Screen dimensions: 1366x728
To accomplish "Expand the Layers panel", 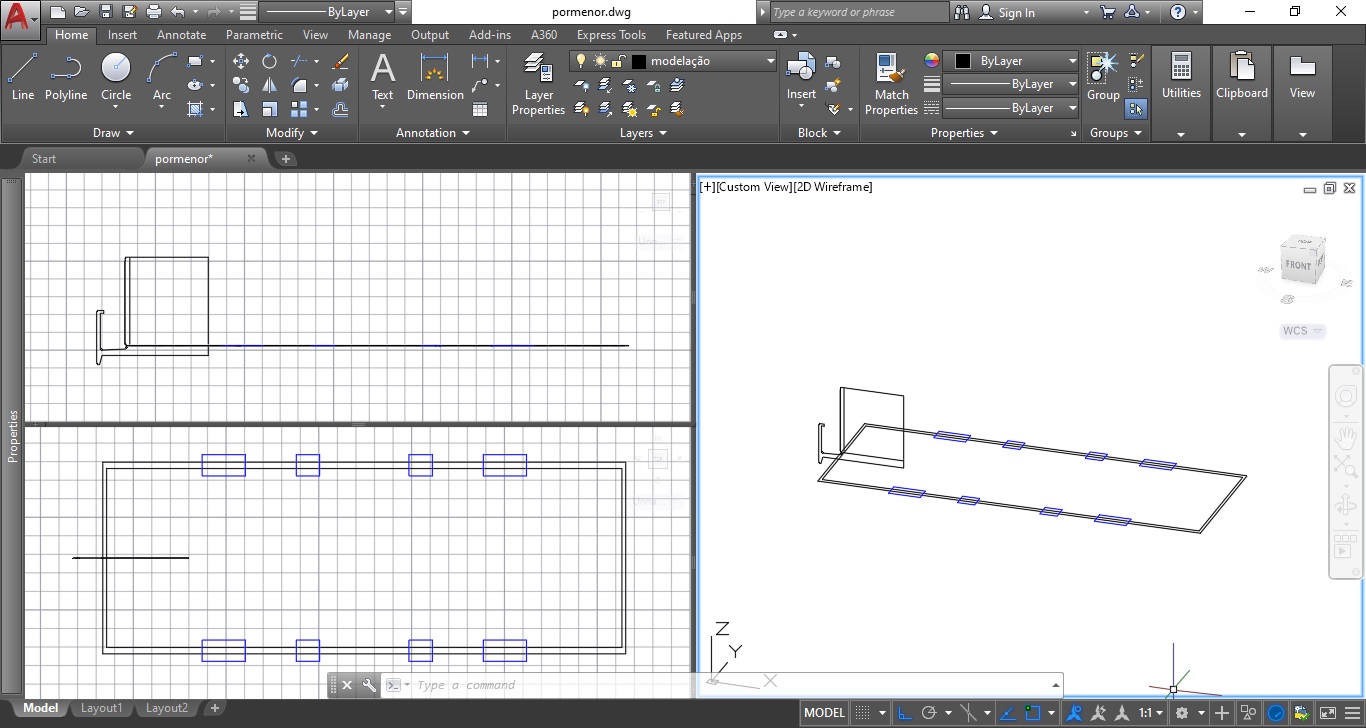I will (x=643, y=132).
